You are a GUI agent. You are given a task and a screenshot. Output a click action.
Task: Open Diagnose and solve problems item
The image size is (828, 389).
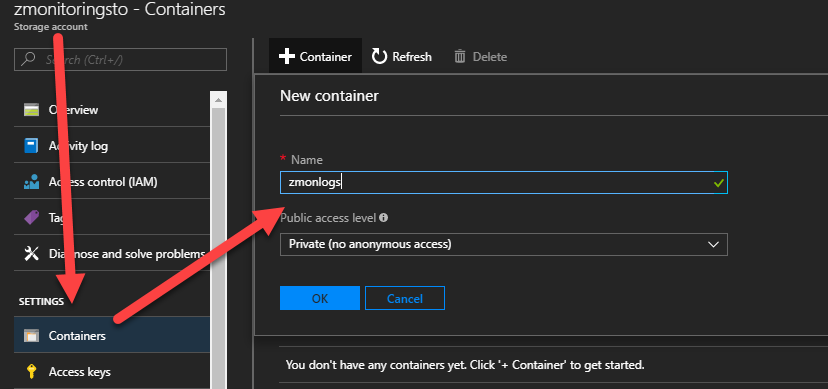pos(111,254)
